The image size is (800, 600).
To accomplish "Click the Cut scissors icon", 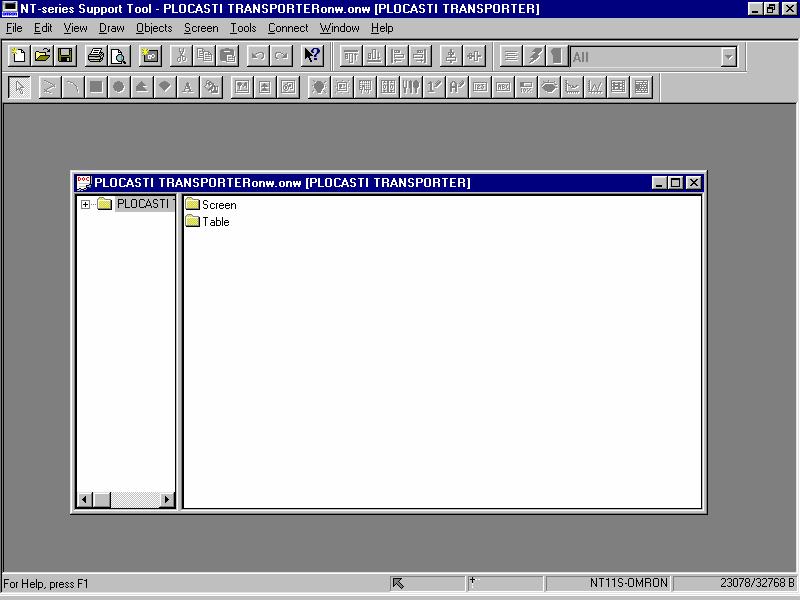I will click(181, 56).
